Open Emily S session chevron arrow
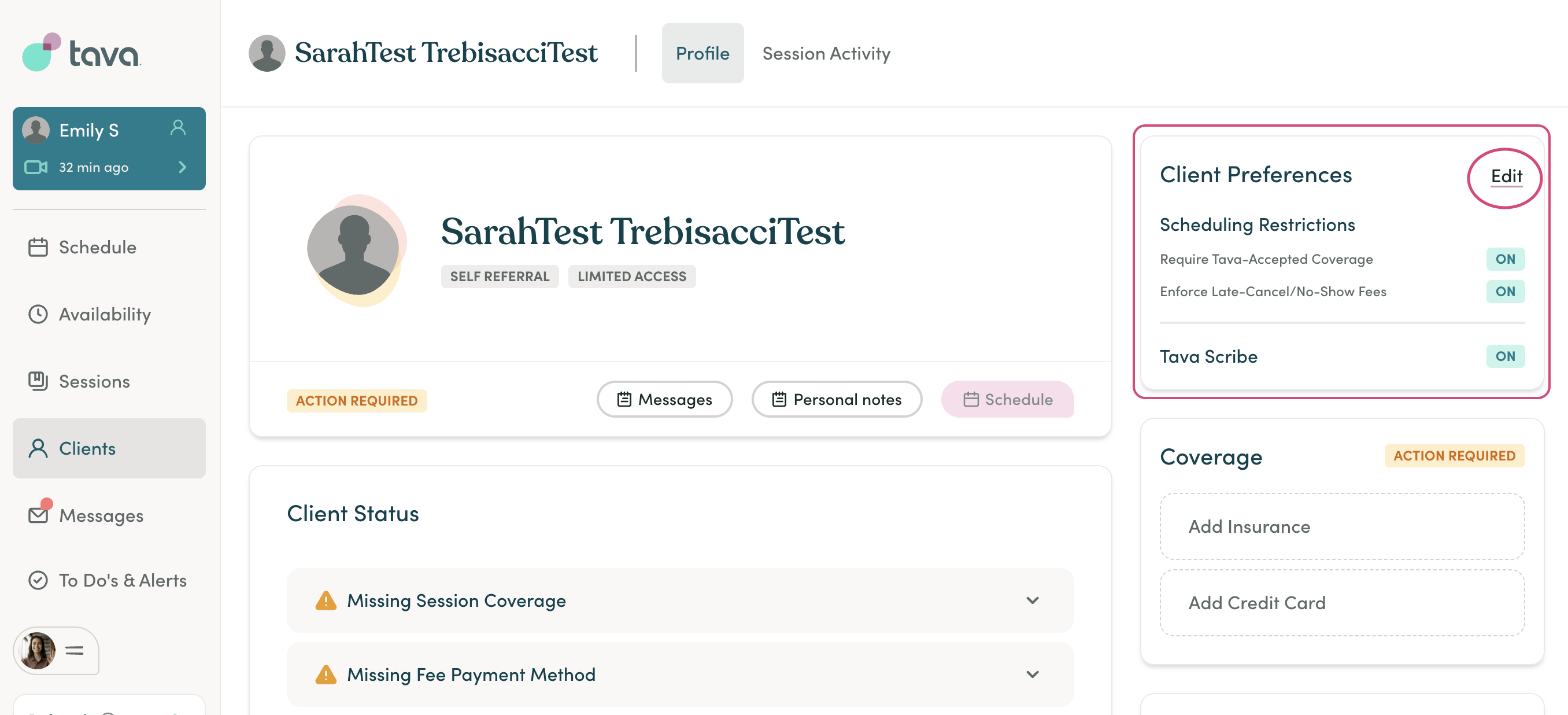 coord(182,167)
